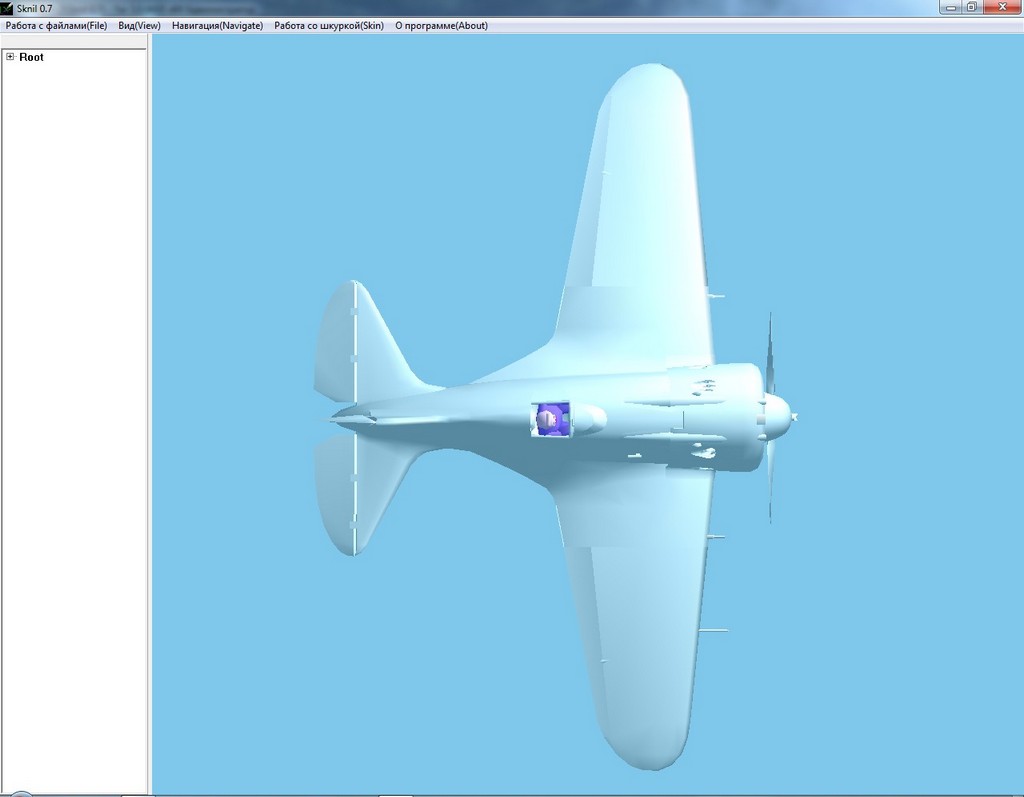Screen dimensions: 1024x797
Task: Select the Root tree item
Action: point(31,57)
